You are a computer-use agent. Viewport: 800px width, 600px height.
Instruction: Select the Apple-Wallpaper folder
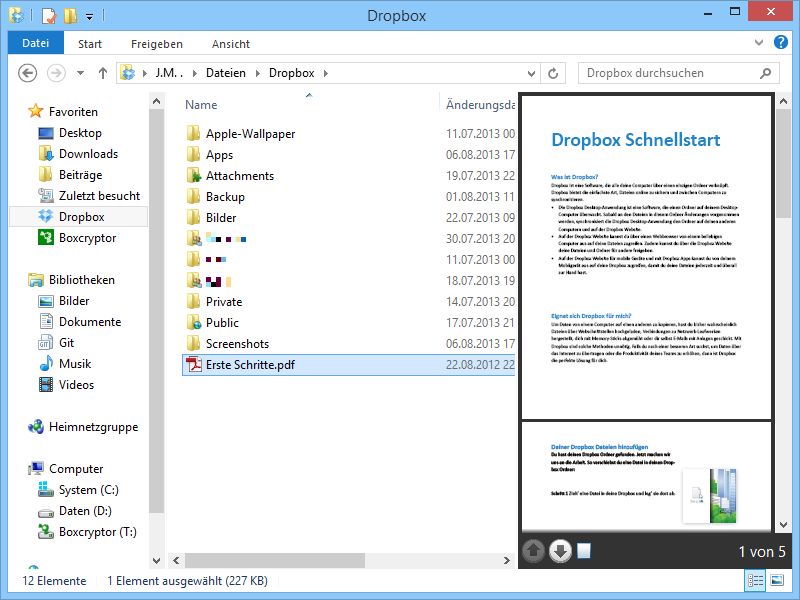pyautogui.click(x=250, y=134)
